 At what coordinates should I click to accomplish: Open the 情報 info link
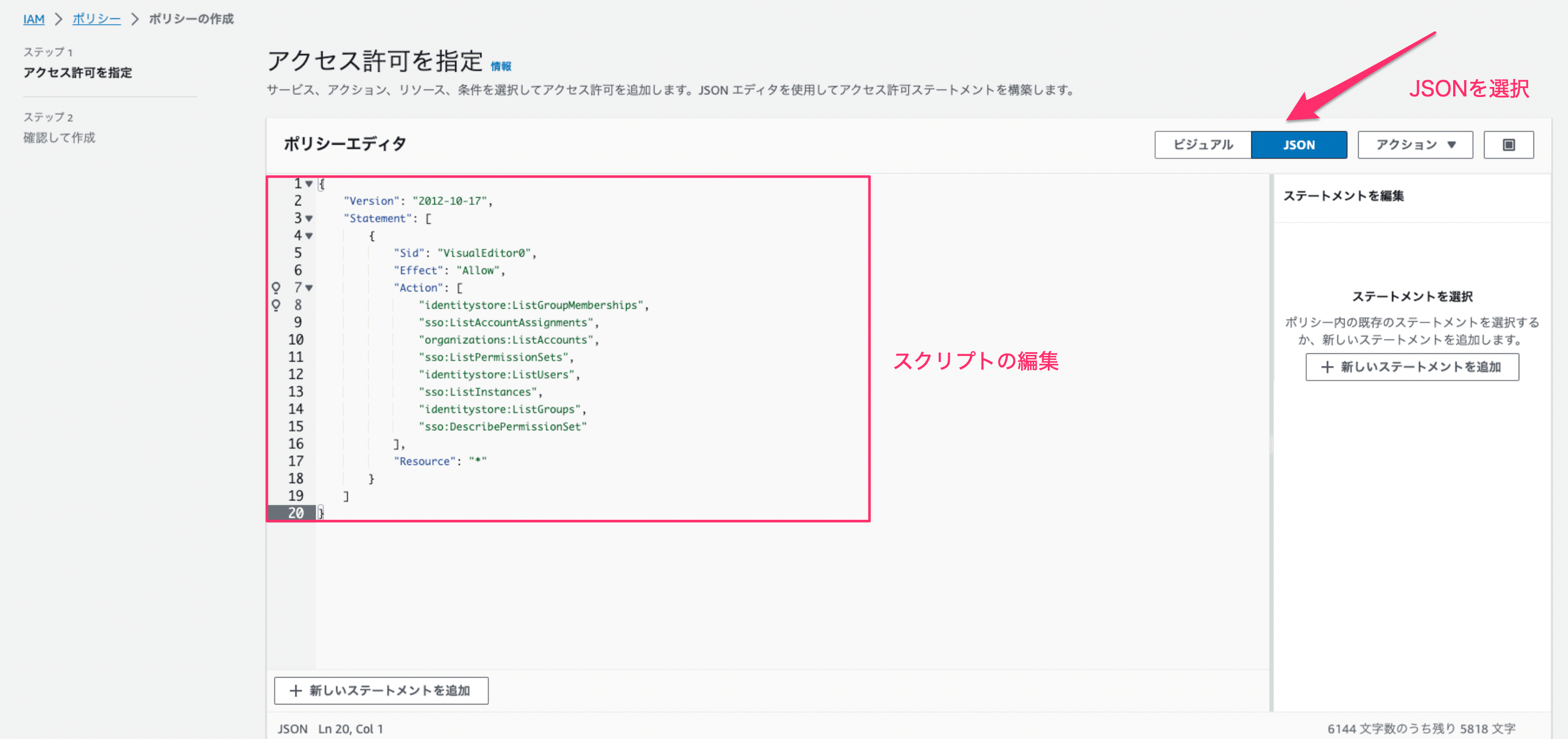[x=501, y=66]
